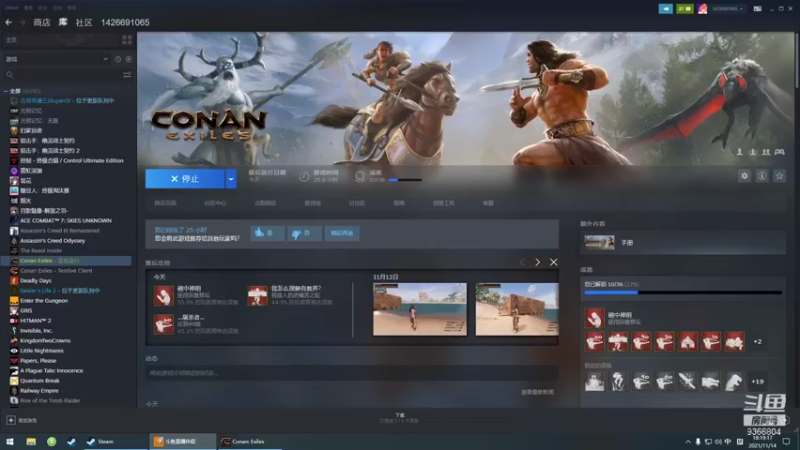Click the +19 more locked achievements
This screenshot has height=450, width=800.
(758, 381)
